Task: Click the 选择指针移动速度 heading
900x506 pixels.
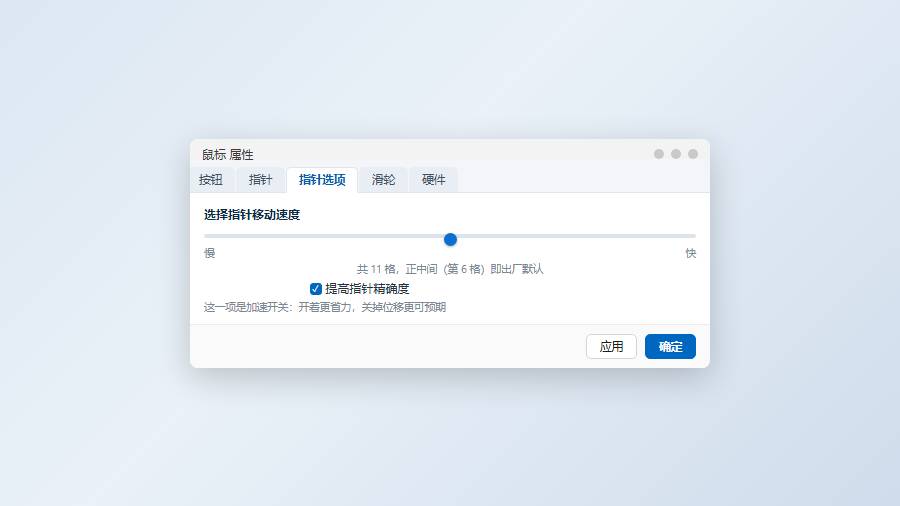Action: 252,215
